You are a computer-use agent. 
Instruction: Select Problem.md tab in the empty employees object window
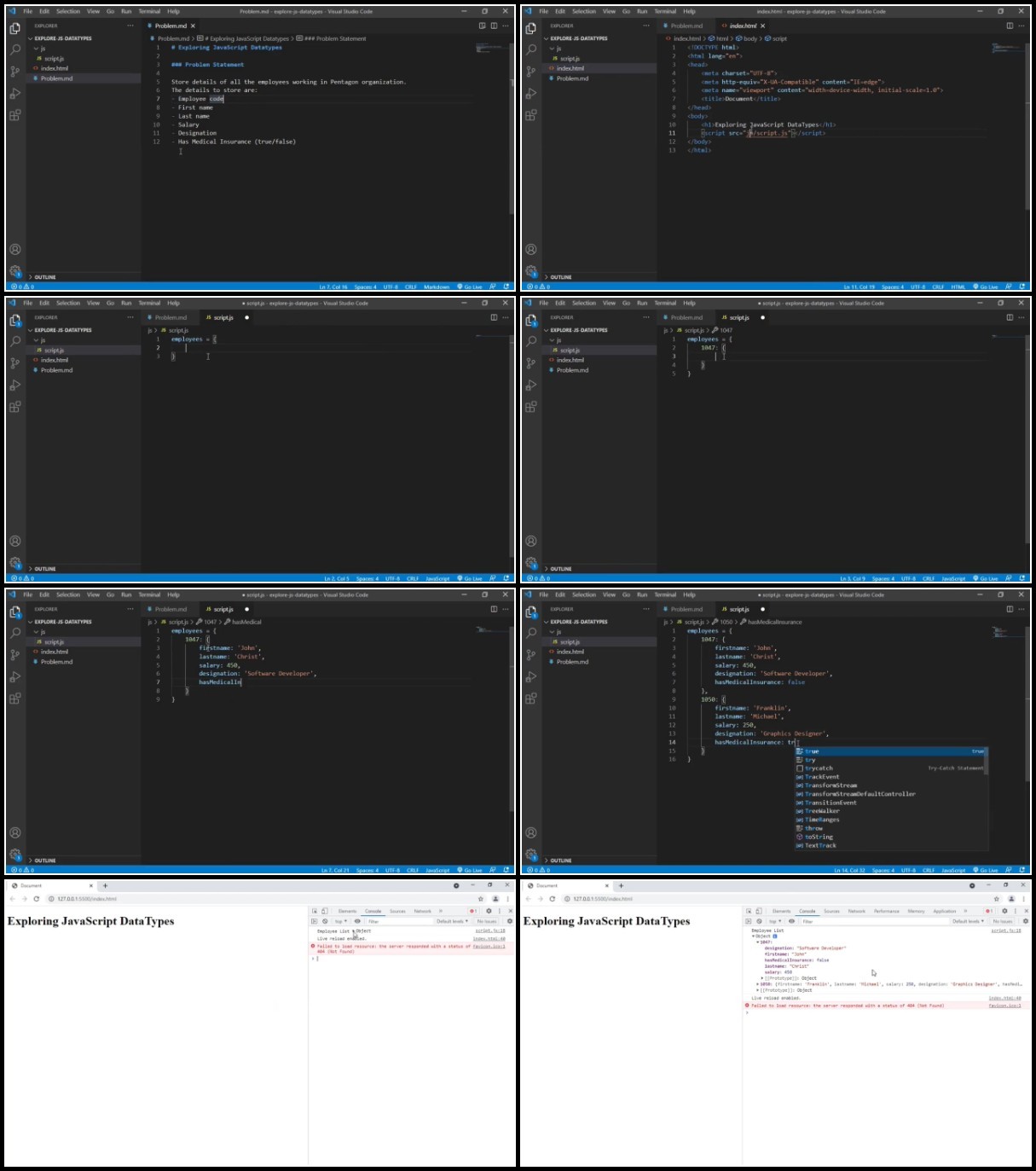click(171, 317)
